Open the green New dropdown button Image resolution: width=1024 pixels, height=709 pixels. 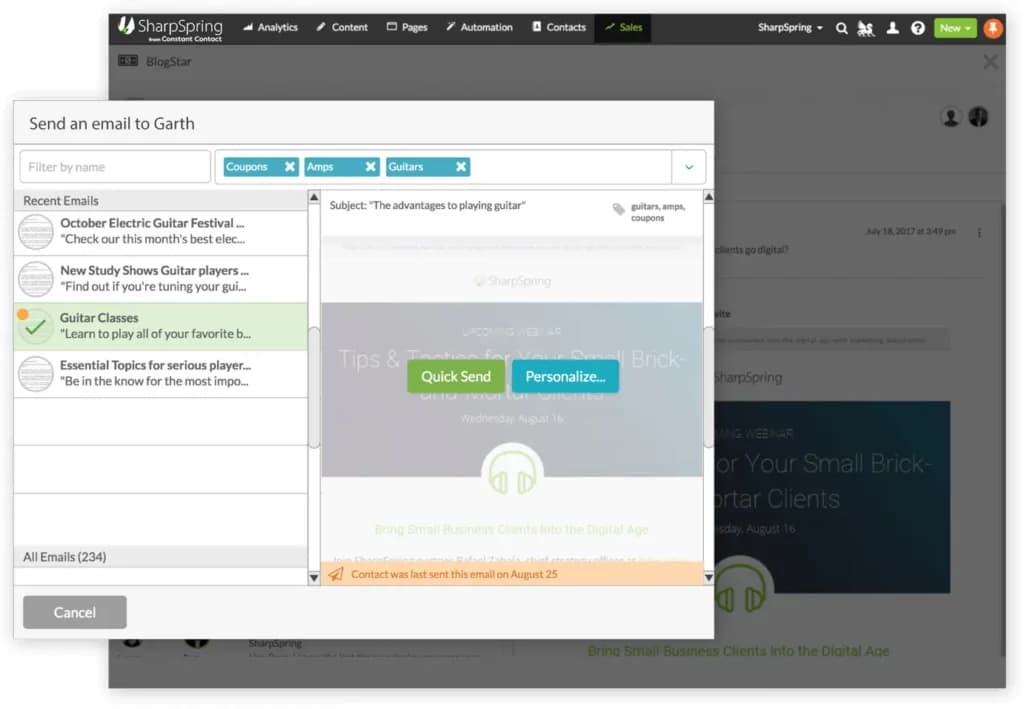coord(955,28)
